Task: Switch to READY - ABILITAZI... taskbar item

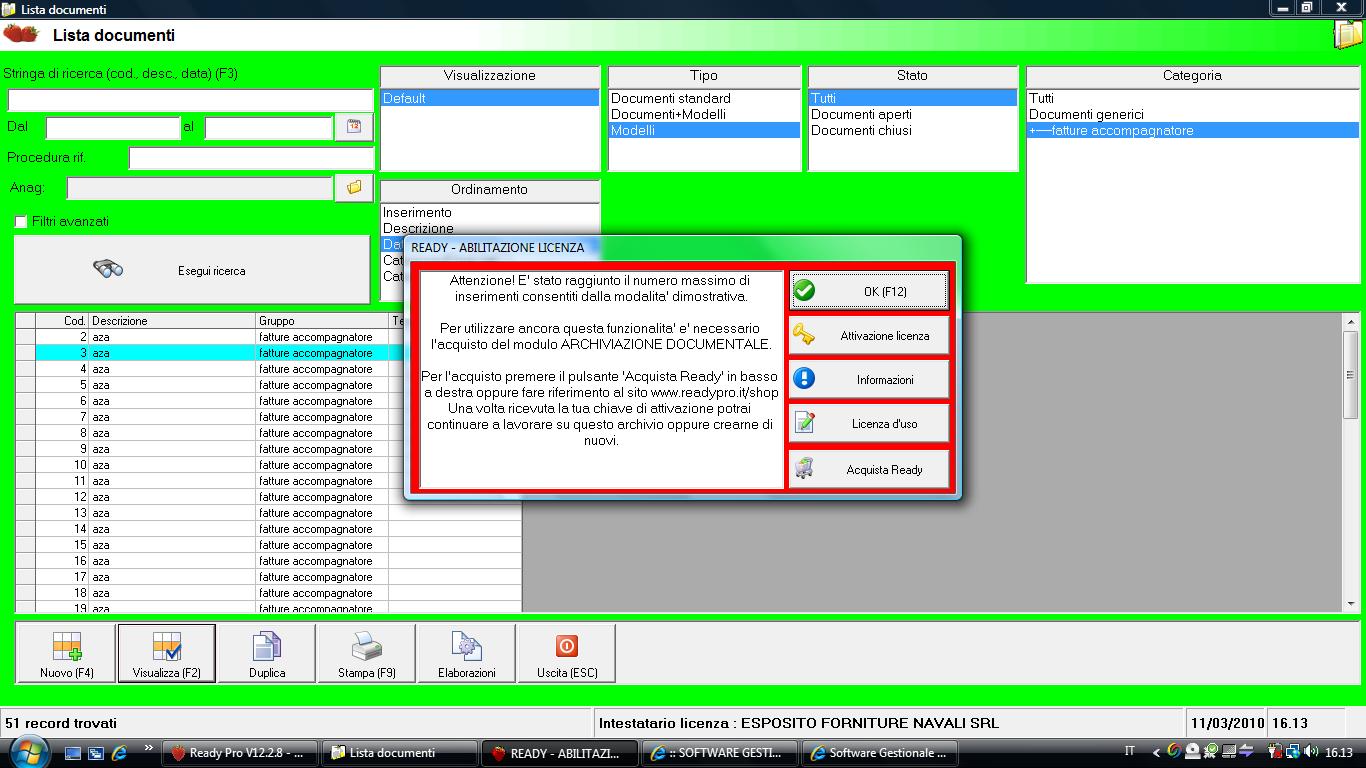Action: pos(560,753)
